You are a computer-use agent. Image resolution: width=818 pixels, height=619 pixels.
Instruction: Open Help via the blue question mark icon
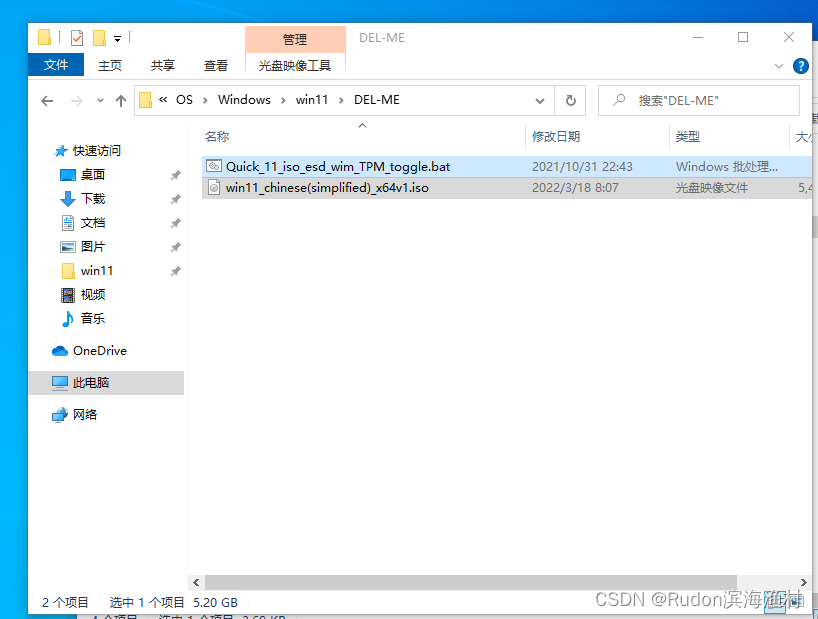click(x=800, y=66)
